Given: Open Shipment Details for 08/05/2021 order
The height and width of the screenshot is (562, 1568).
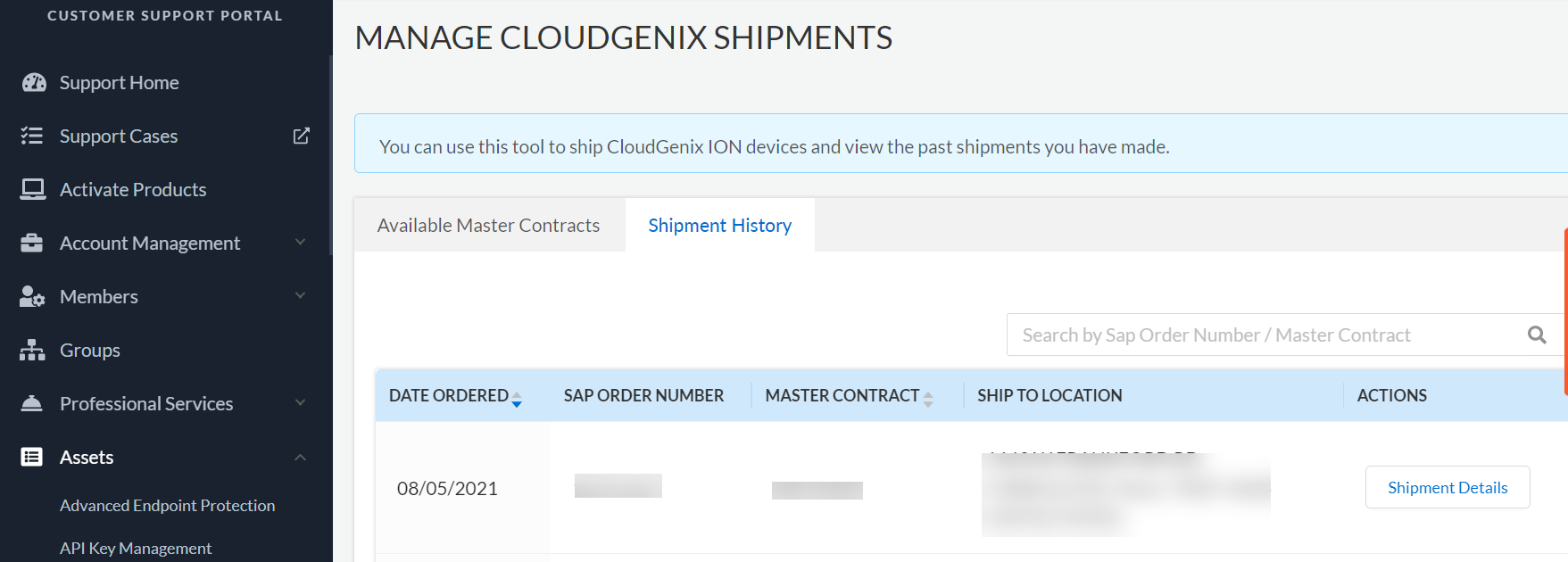Looking at the screenshot, I should [1447, 488].
